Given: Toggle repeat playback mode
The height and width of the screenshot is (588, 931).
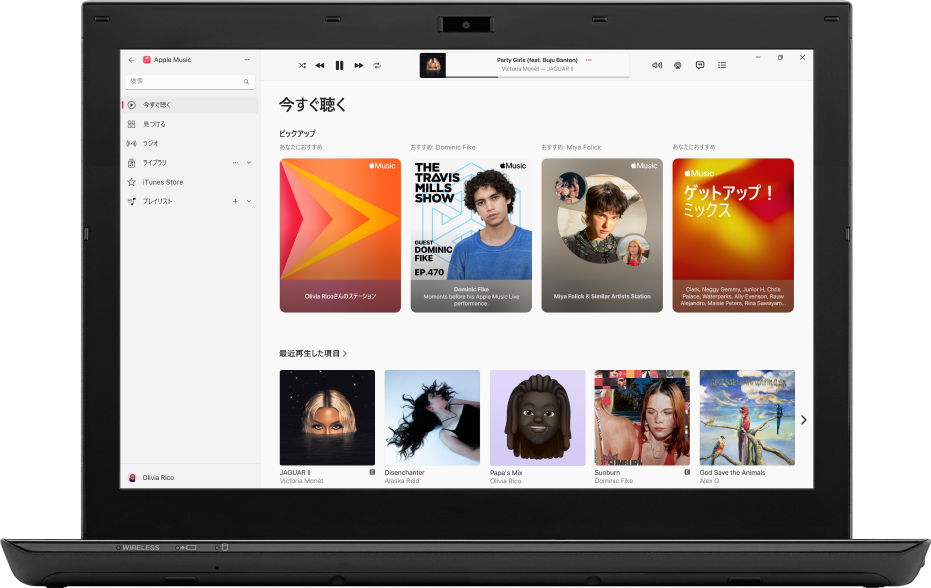Looking at the screenshot, I should [377, 64].
